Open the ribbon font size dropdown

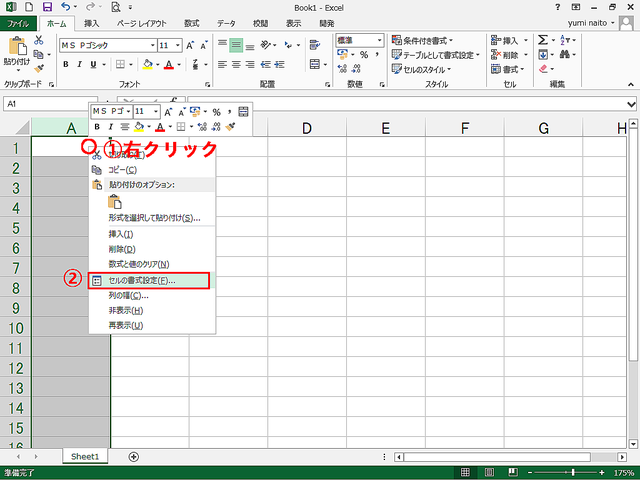point(178,45)
